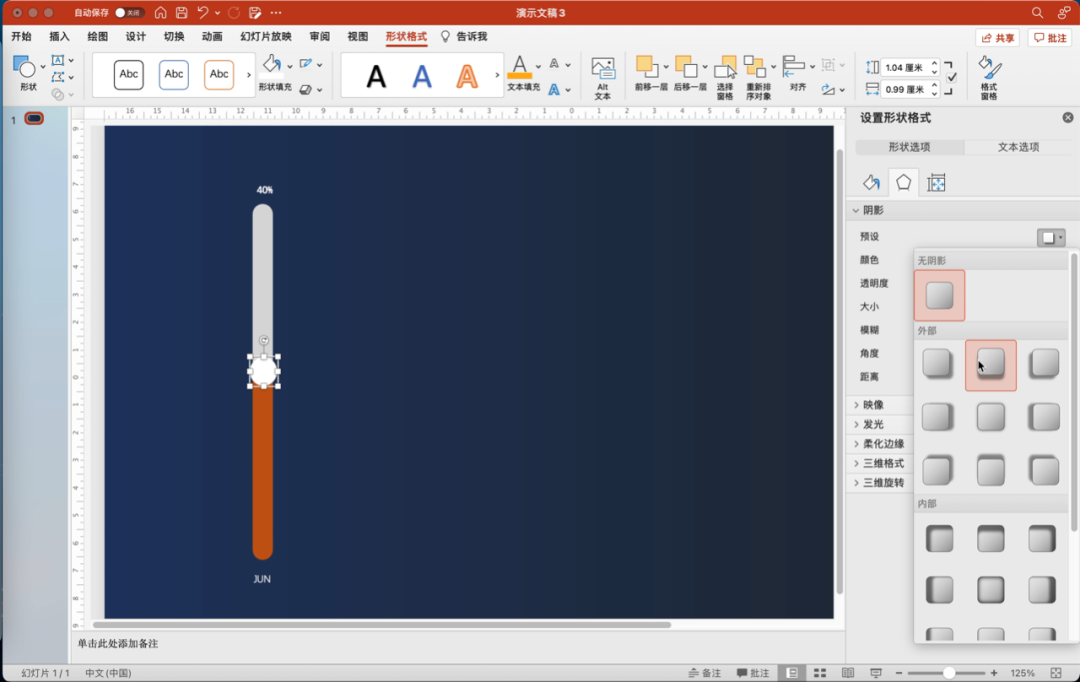Click 后移一层 send backward icon
1080x682 pixels.
(685, 66)
